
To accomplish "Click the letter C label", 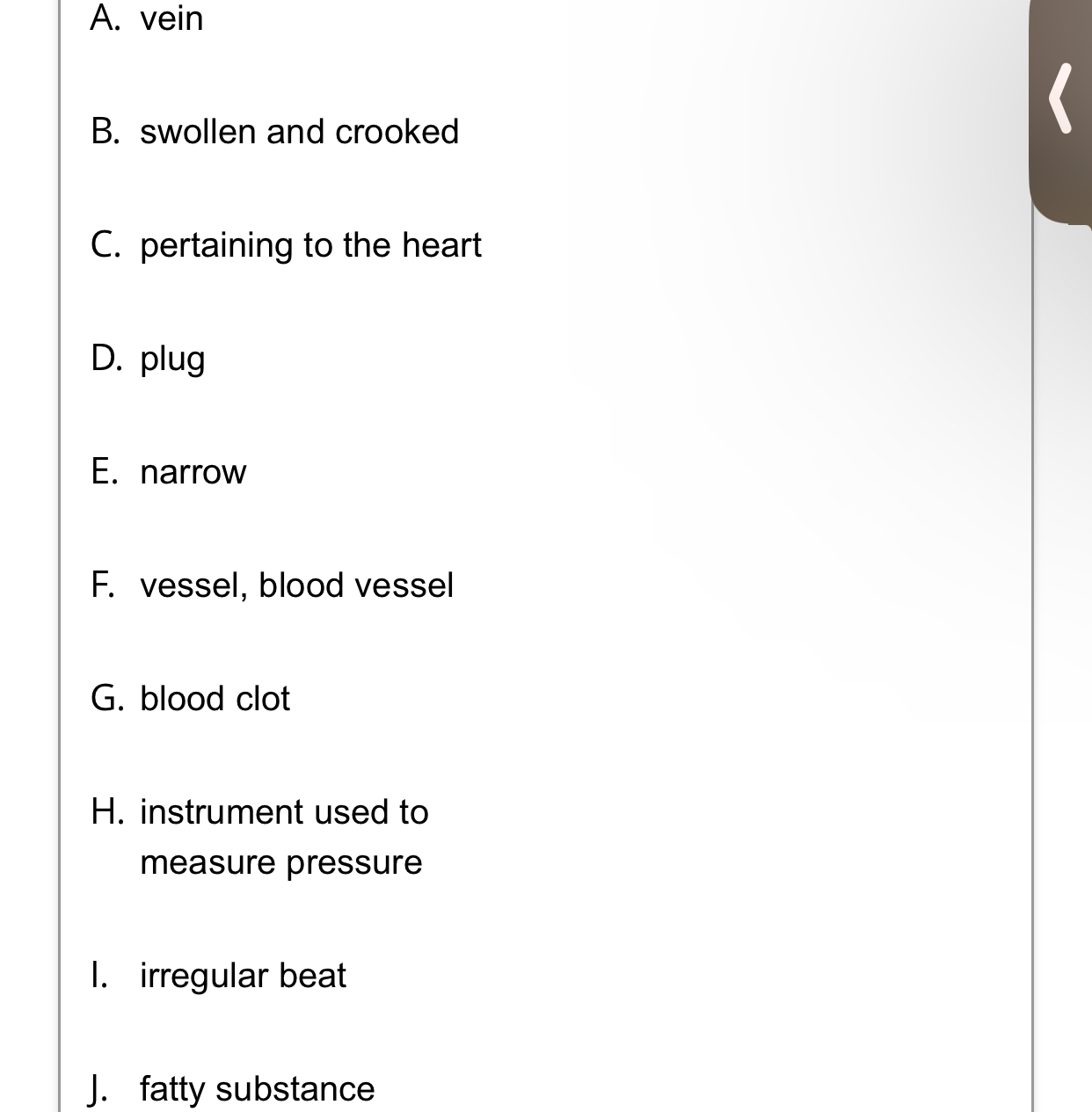I will click(x=106, y=245).
